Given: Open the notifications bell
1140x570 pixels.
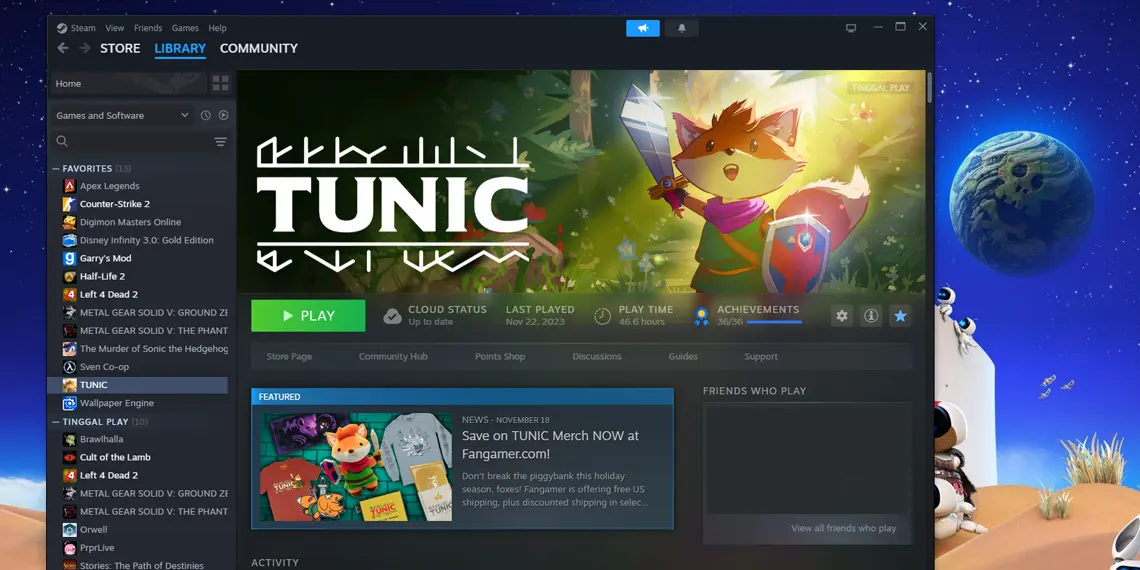Looking at the screenshot, I should pyautogui.click(x=682, y=28).
